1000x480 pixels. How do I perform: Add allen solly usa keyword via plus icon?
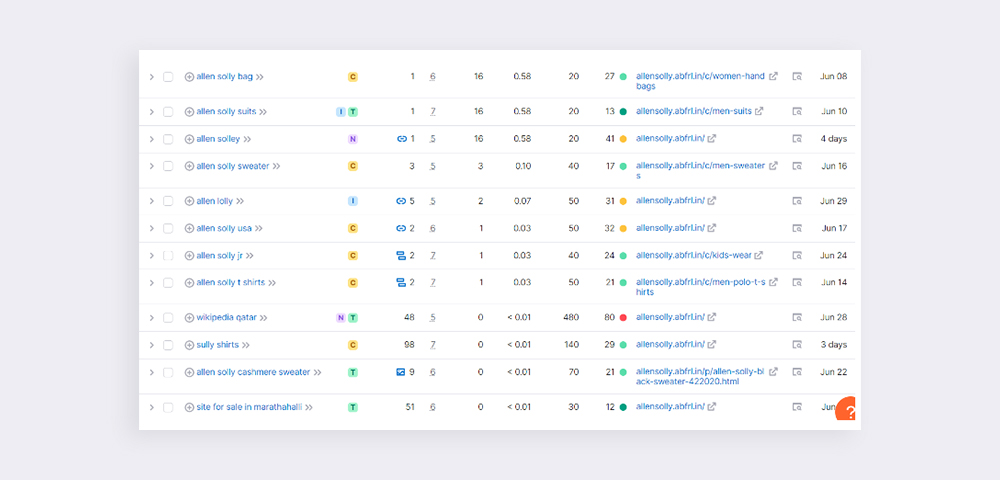click(189, 228)
